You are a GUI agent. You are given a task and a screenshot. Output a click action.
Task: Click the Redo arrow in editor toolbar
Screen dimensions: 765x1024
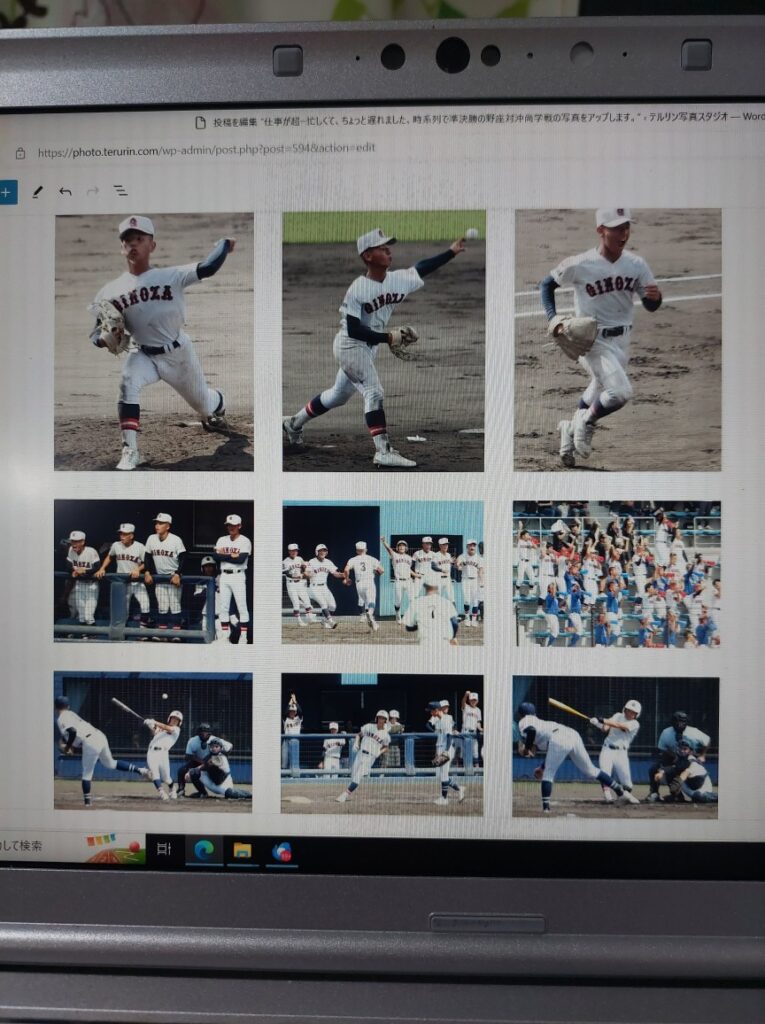(93, 191)
